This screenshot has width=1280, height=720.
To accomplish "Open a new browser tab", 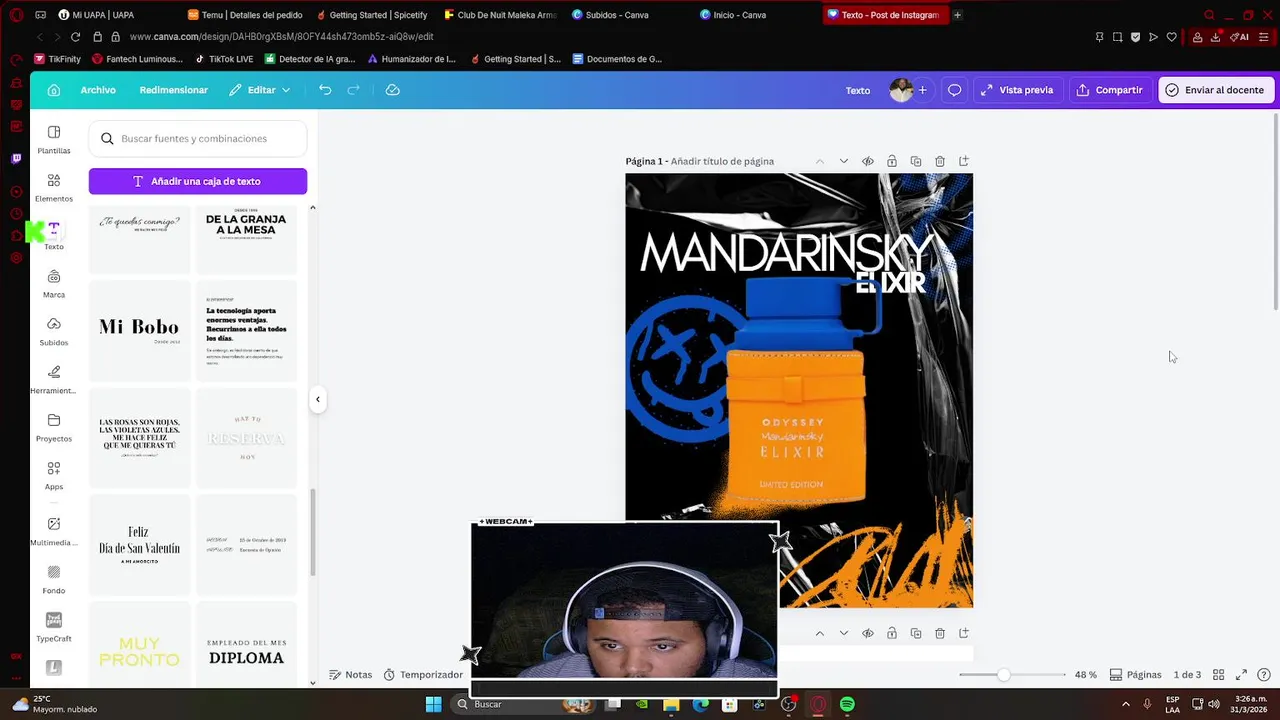I will [957, 15].
